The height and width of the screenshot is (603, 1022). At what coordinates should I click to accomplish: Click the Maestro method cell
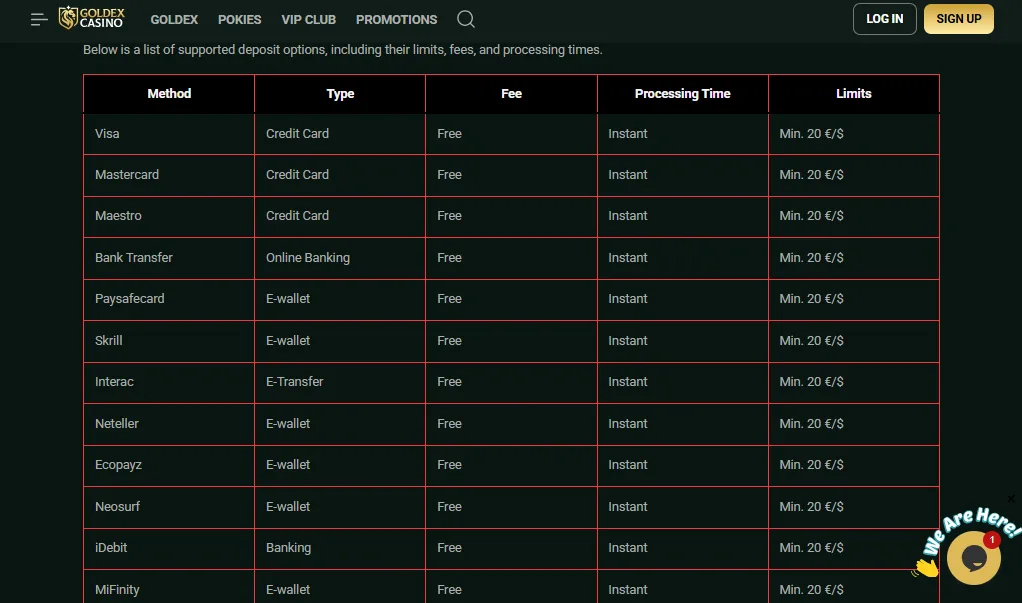(169, 216)
